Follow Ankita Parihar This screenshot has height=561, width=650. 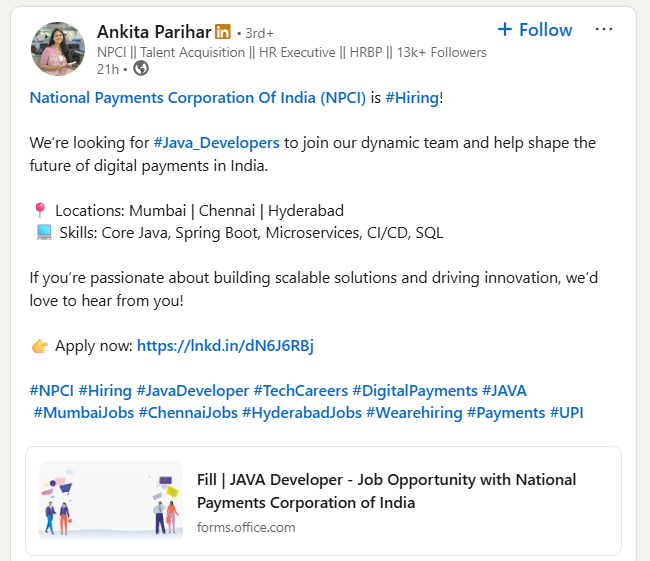(535, 30)
